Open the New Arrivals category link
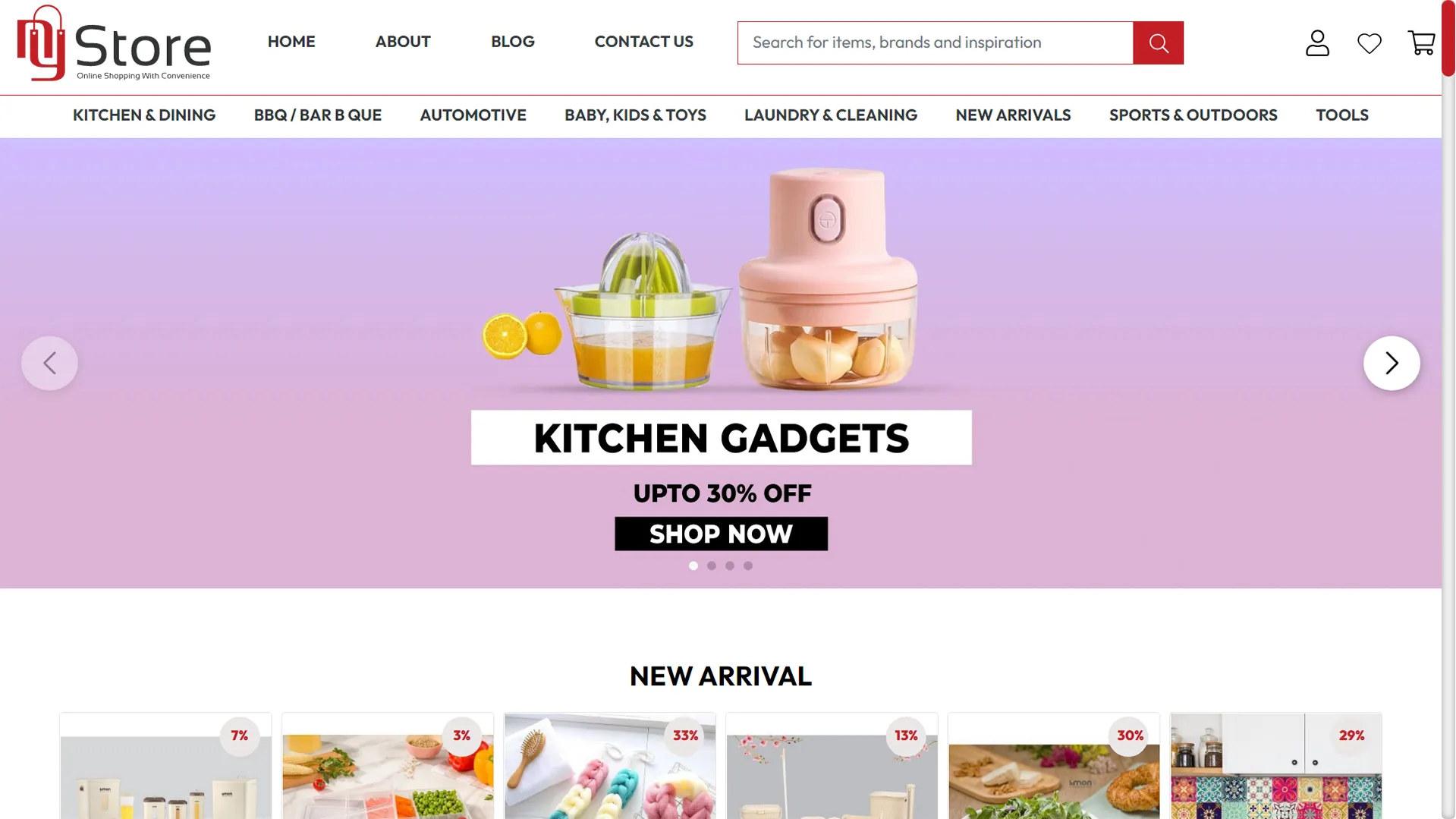The image size is (1456, 819). [x=1013, y=115]
